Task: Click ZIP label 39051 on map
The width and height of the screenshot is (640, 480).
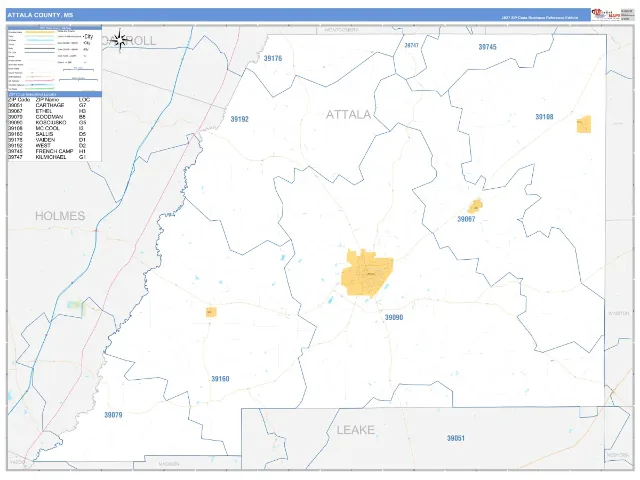Action: [456, 438]
